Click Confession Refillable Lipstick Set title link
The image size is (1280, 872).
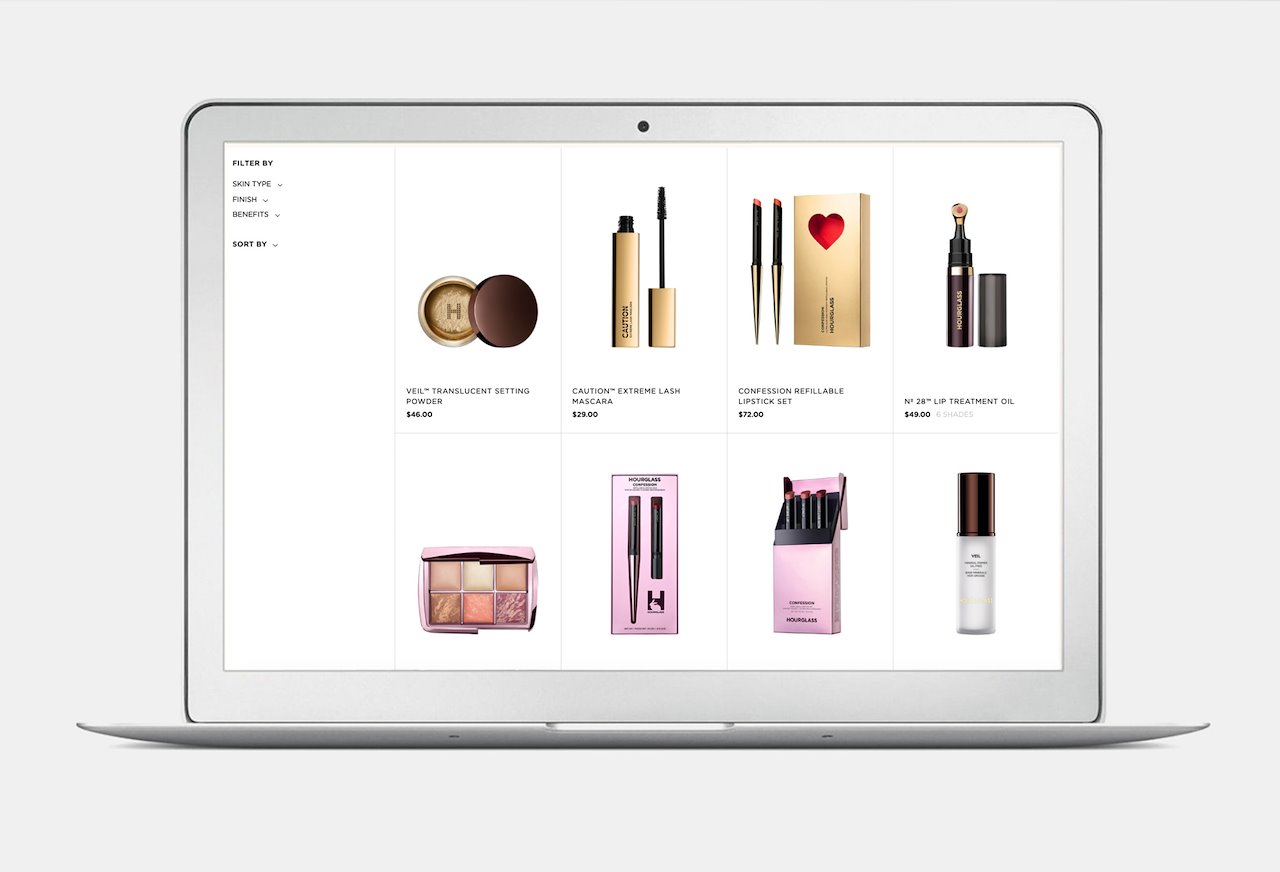[791, 396]
